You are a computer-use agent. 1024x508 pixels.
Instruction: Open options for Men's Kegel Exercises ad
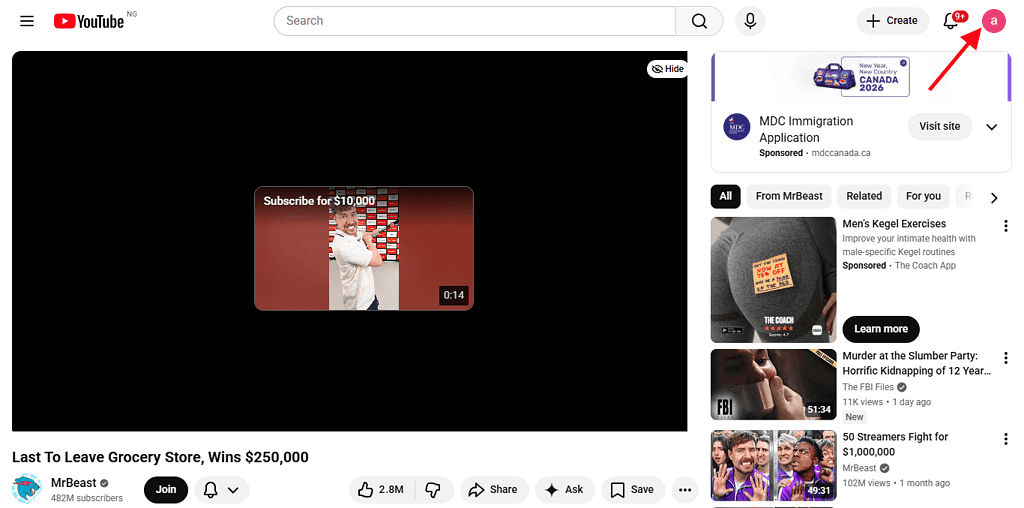[x=1006, y=226]
